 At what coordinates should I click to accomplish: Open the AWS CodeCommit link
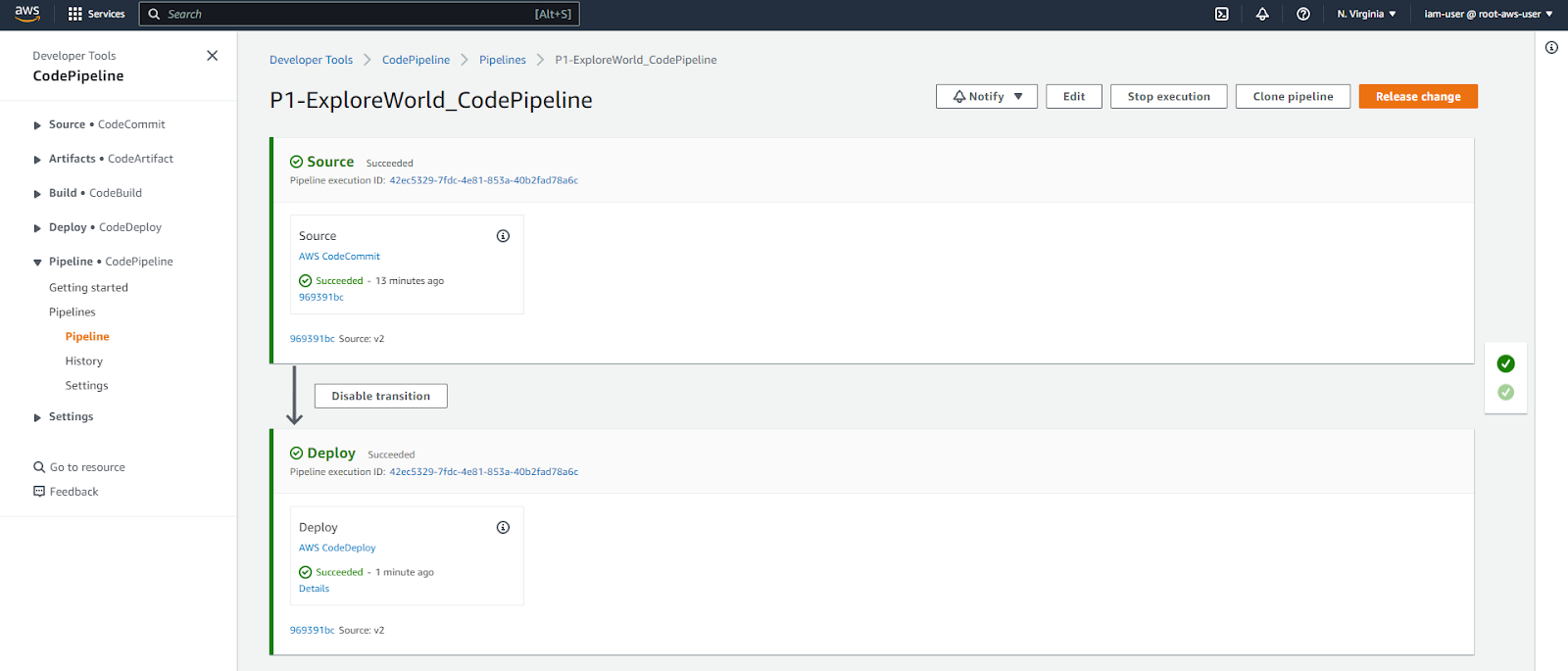click(339, 257)
